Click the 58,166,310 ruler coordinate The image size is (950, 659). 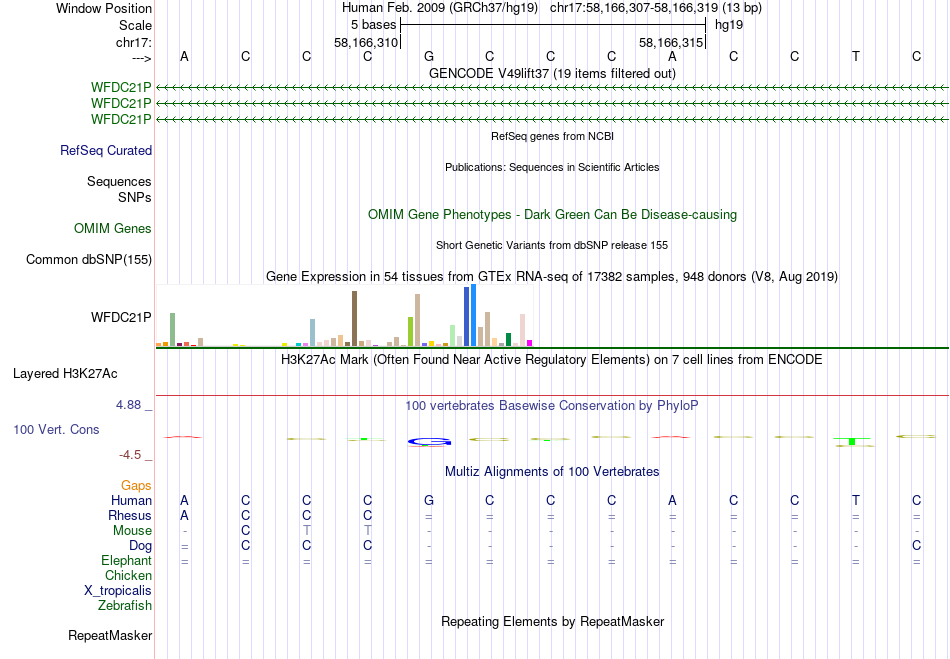tap(366, 42)
